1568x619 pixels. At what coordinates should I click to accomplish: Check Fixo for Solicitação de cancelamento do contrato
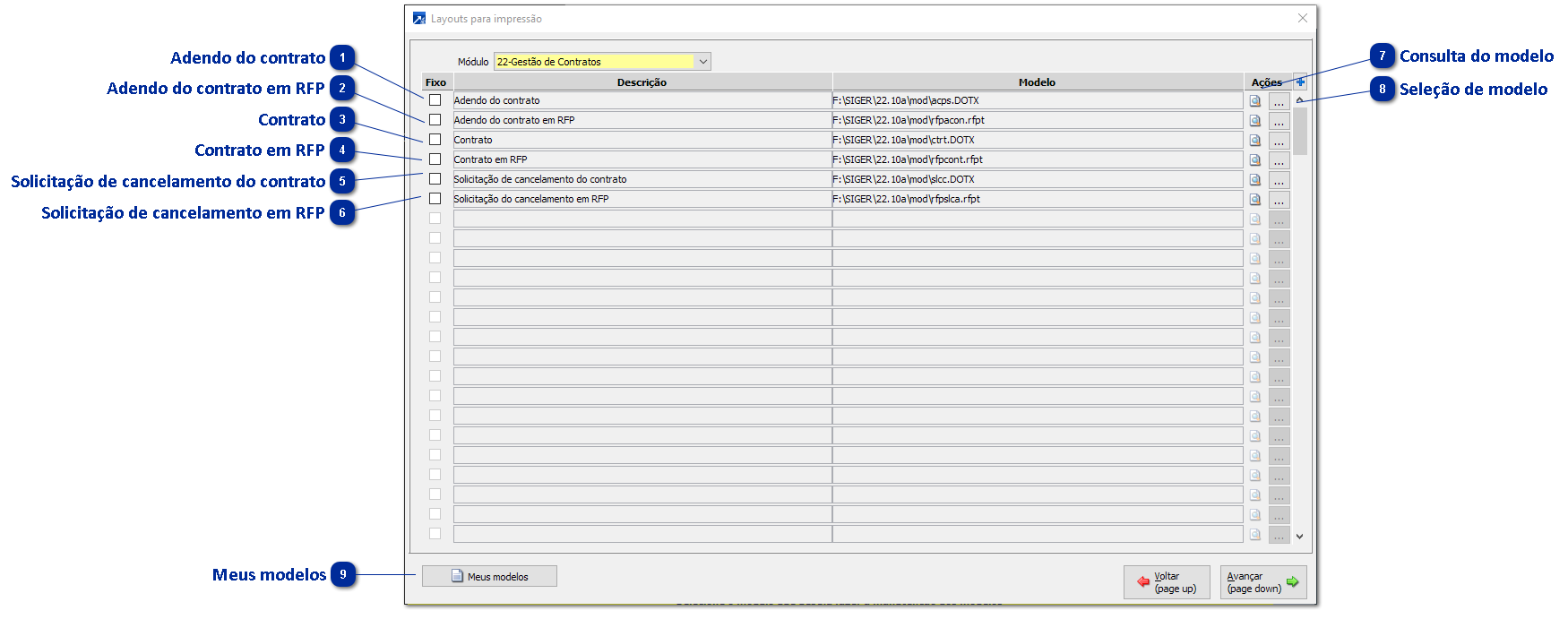[435, 179]
